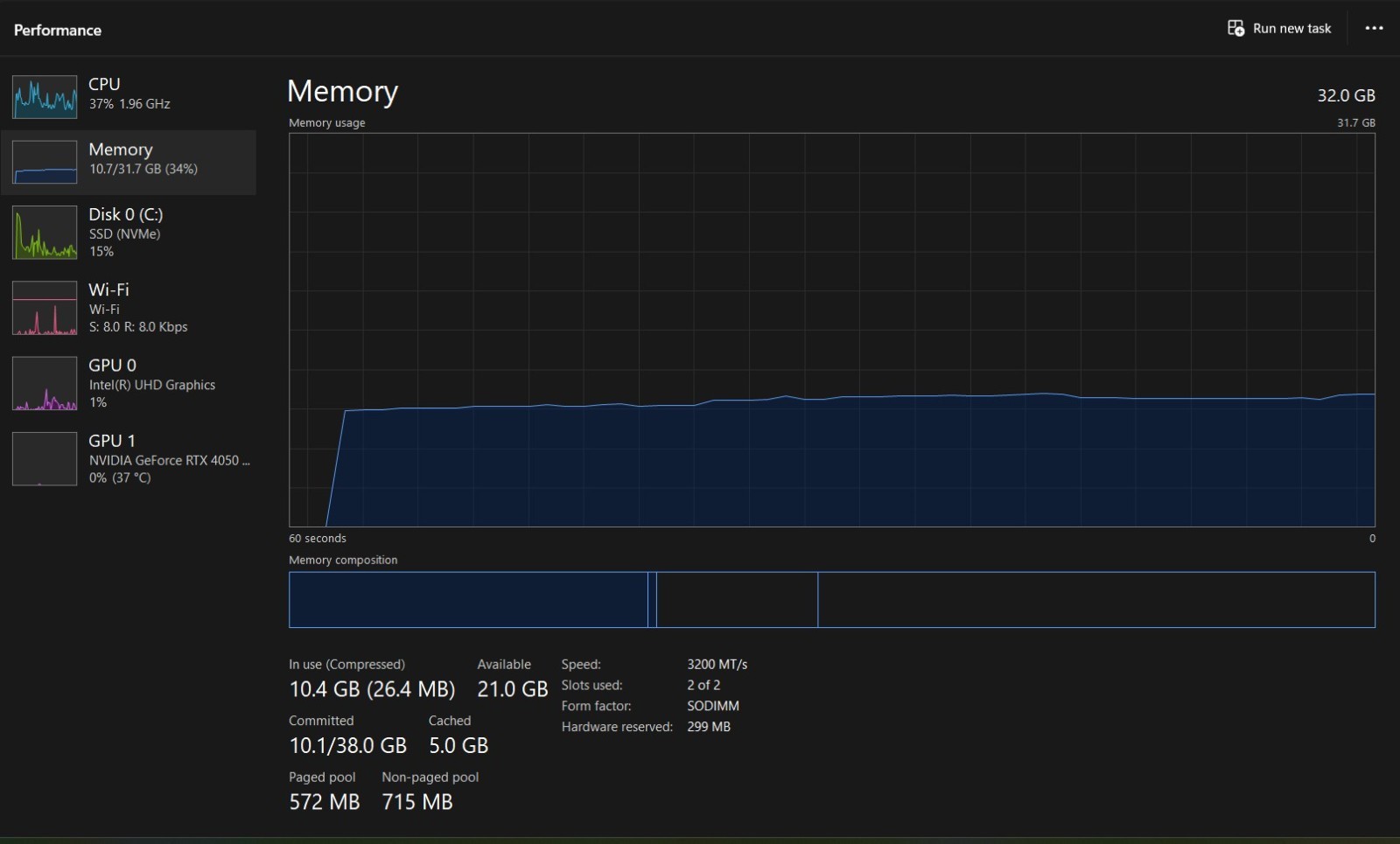This screenshot has width=1400, height=844.
Task: Click the Form factor value SODIMM
Action: pyautogui.click(x=713, y=706)
